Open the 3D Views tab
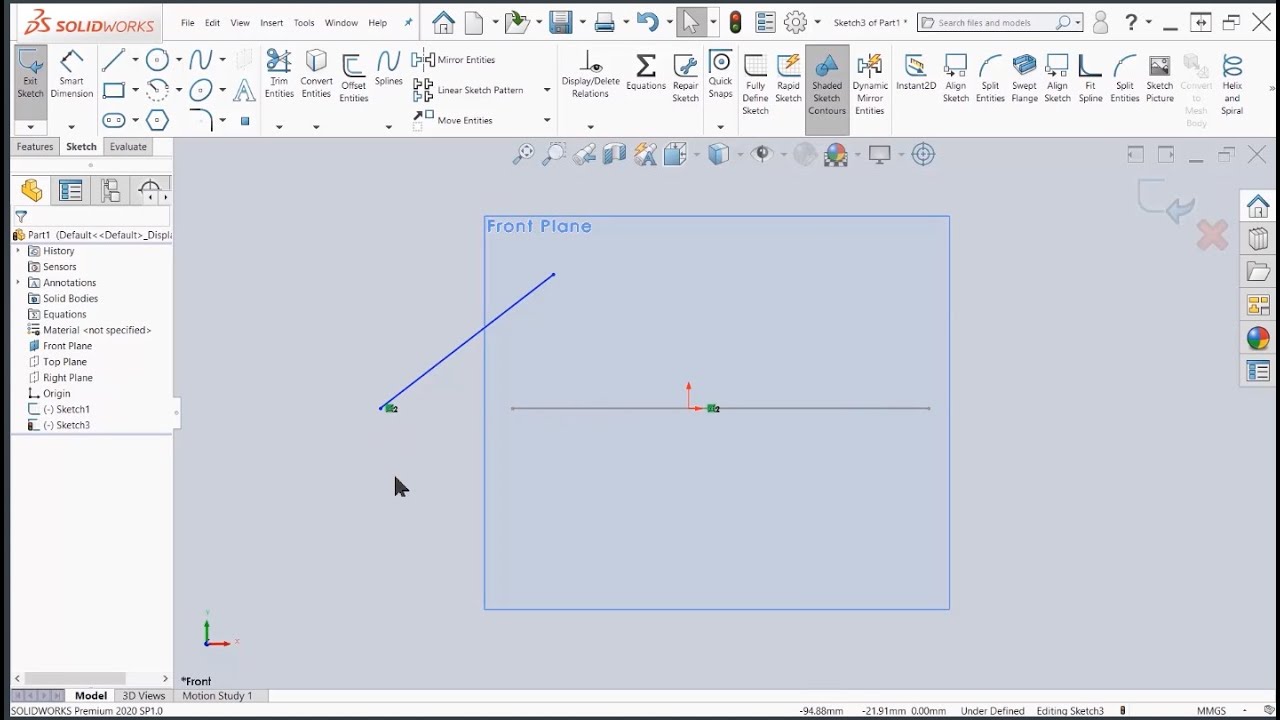Screen dimensions: 1280x720 (x=144, y=696)
